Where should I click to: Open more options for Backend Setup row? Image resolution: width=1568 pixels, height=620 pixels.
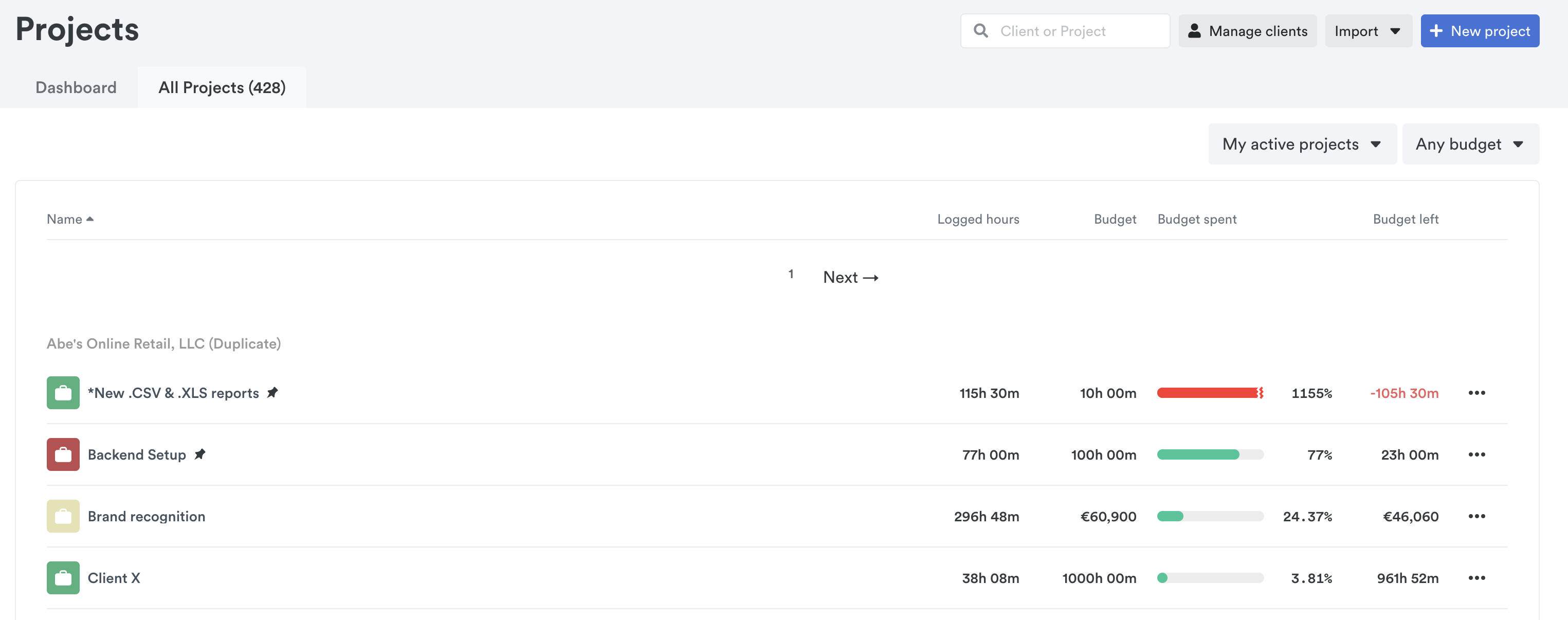tap(1476, 454)
